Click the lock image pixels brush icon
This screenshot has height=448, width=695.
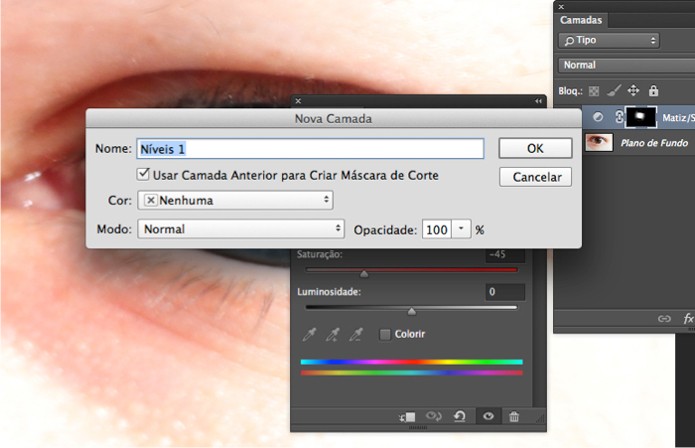point(614,90)
